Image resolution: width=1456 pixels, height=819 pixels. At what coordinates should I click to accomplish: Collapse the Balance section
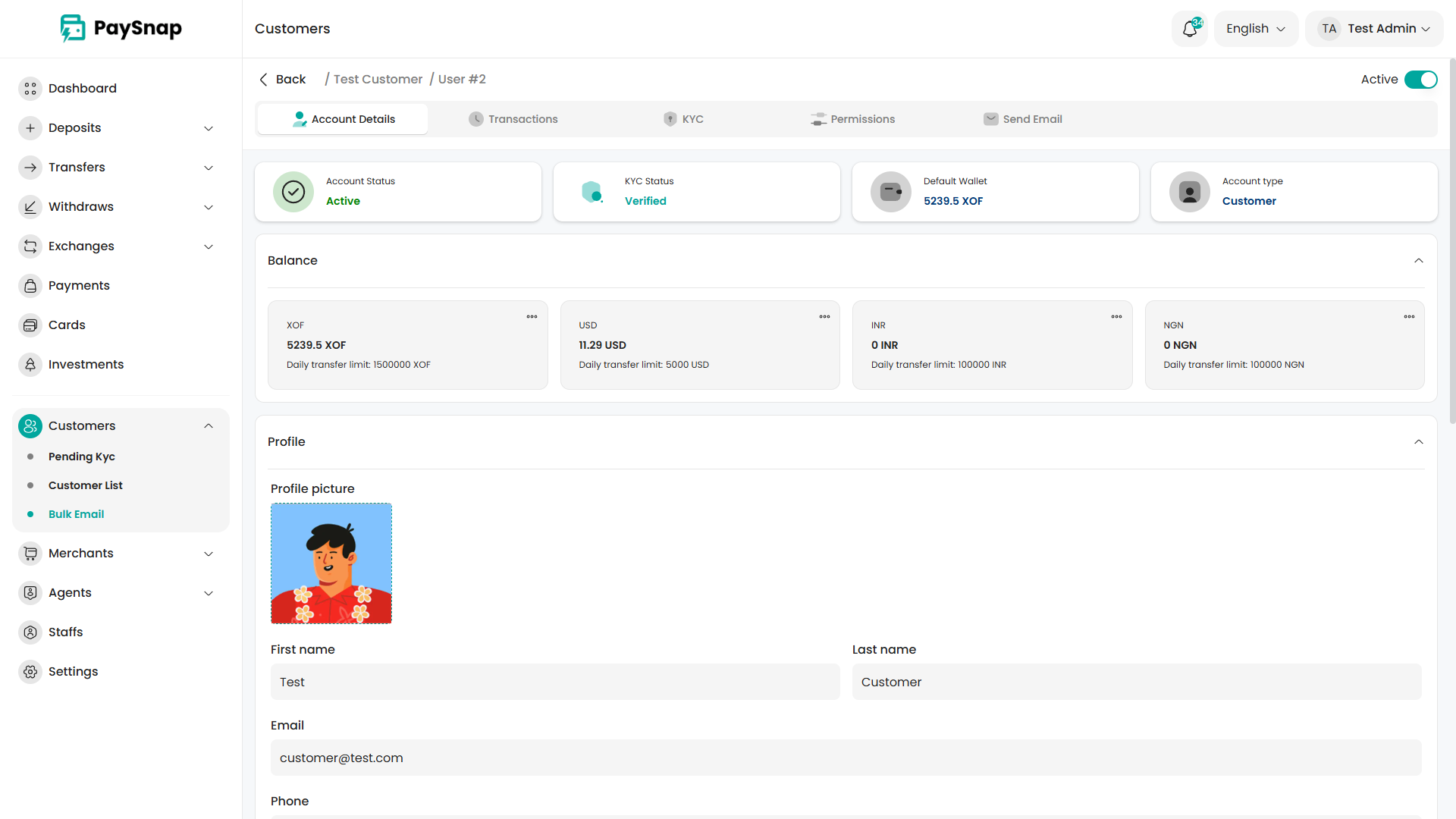pyautogui.click(x=1418, y=261)
